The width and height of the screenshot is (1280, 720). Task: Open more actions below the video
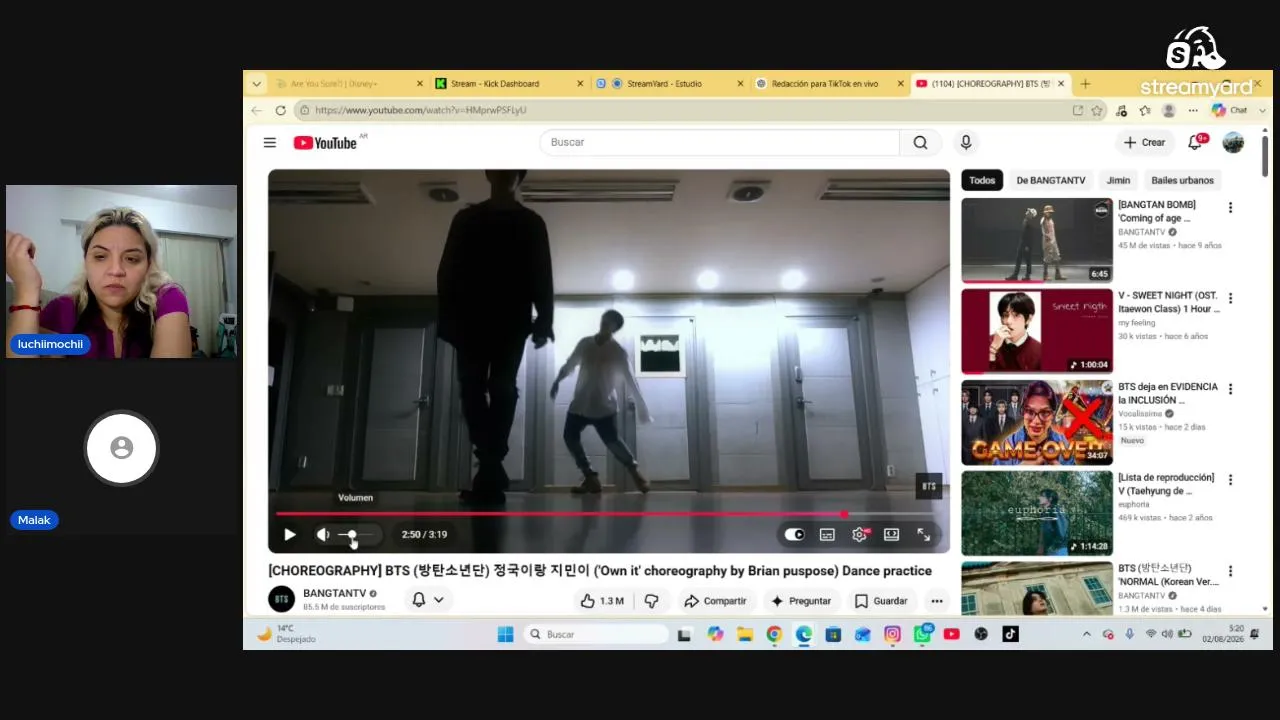pyautogui.click(x=937, y=601)
